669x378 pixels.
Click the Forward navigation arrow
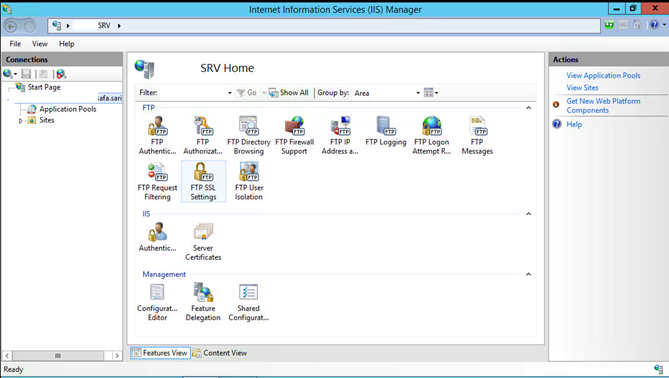click(30, 26)
